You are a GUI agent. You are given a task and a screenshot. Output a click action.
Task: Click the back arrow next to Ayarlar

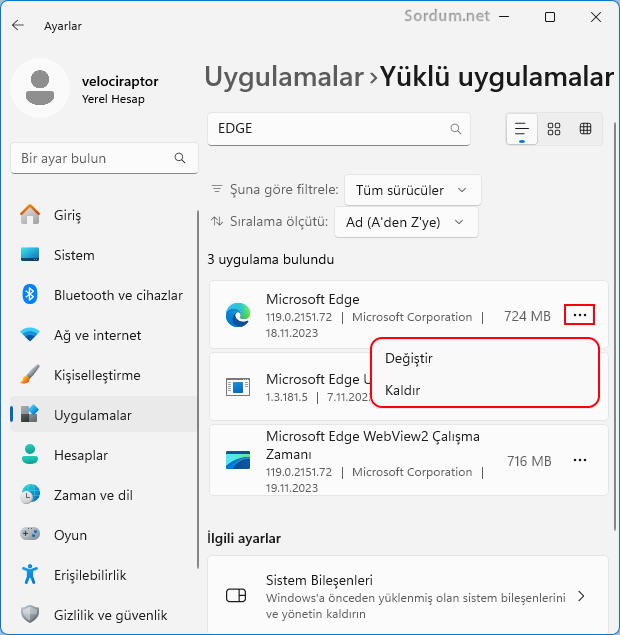18,26
